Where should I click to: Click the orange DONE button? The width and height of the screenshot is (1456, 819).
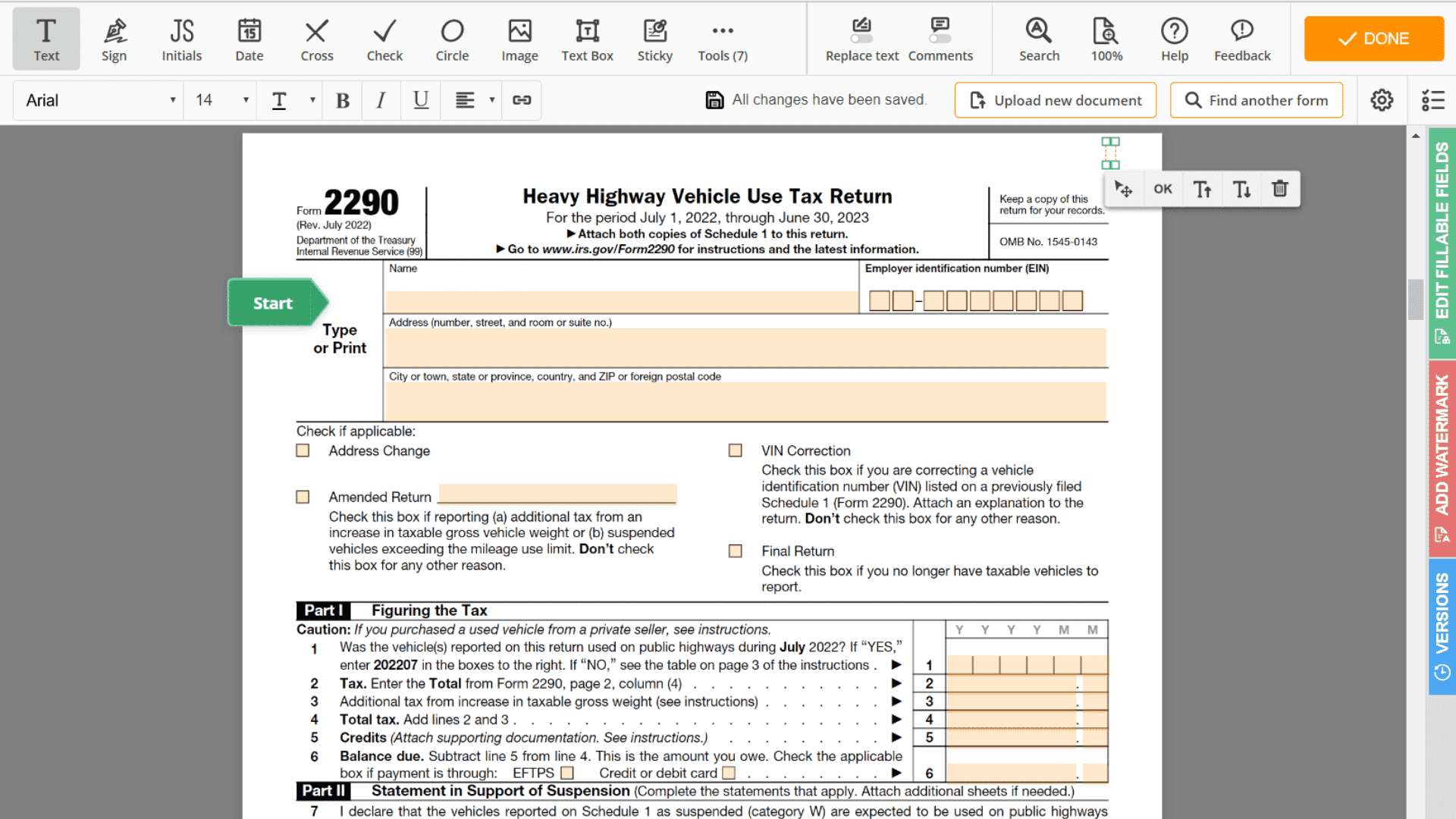click(x=1374, y=39)
